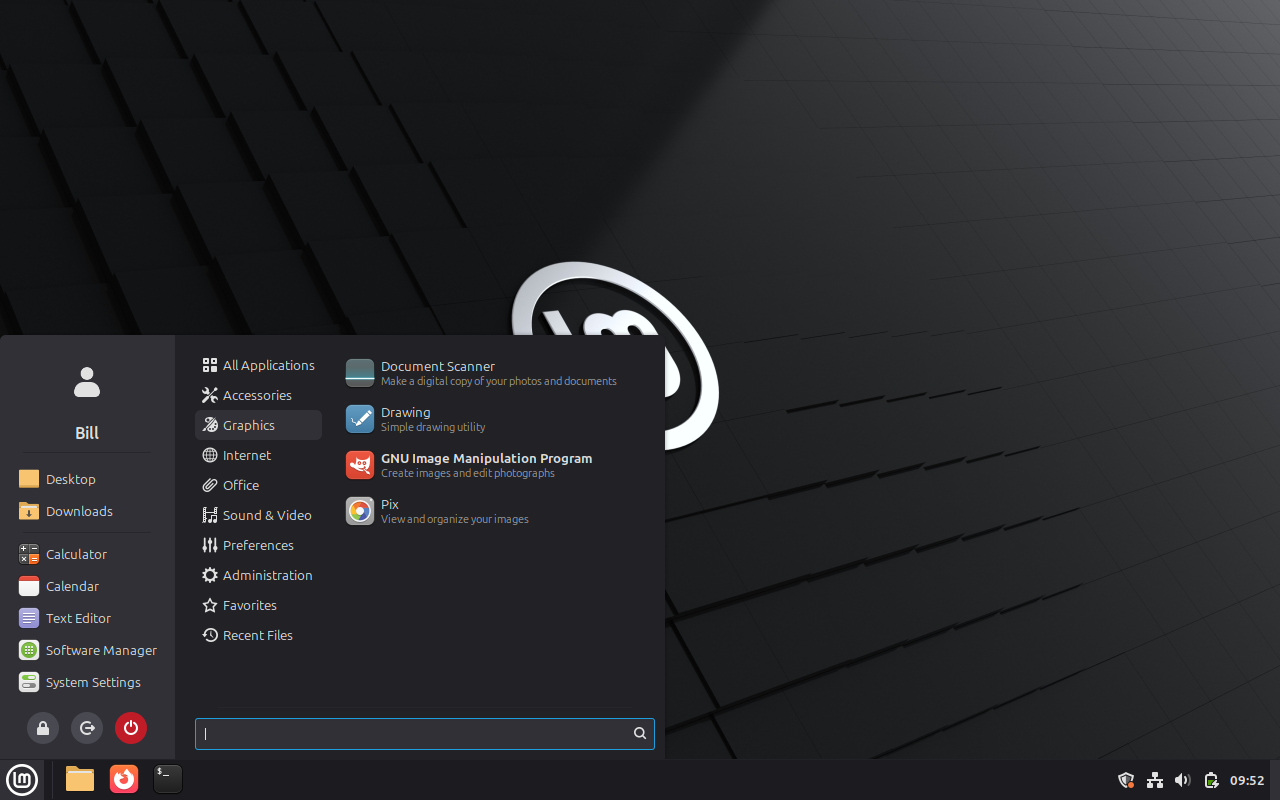Screen dimensions: 1280x800
Task: Launch the Drawing app
Action: pyautogui.click(x=405, y=419)
